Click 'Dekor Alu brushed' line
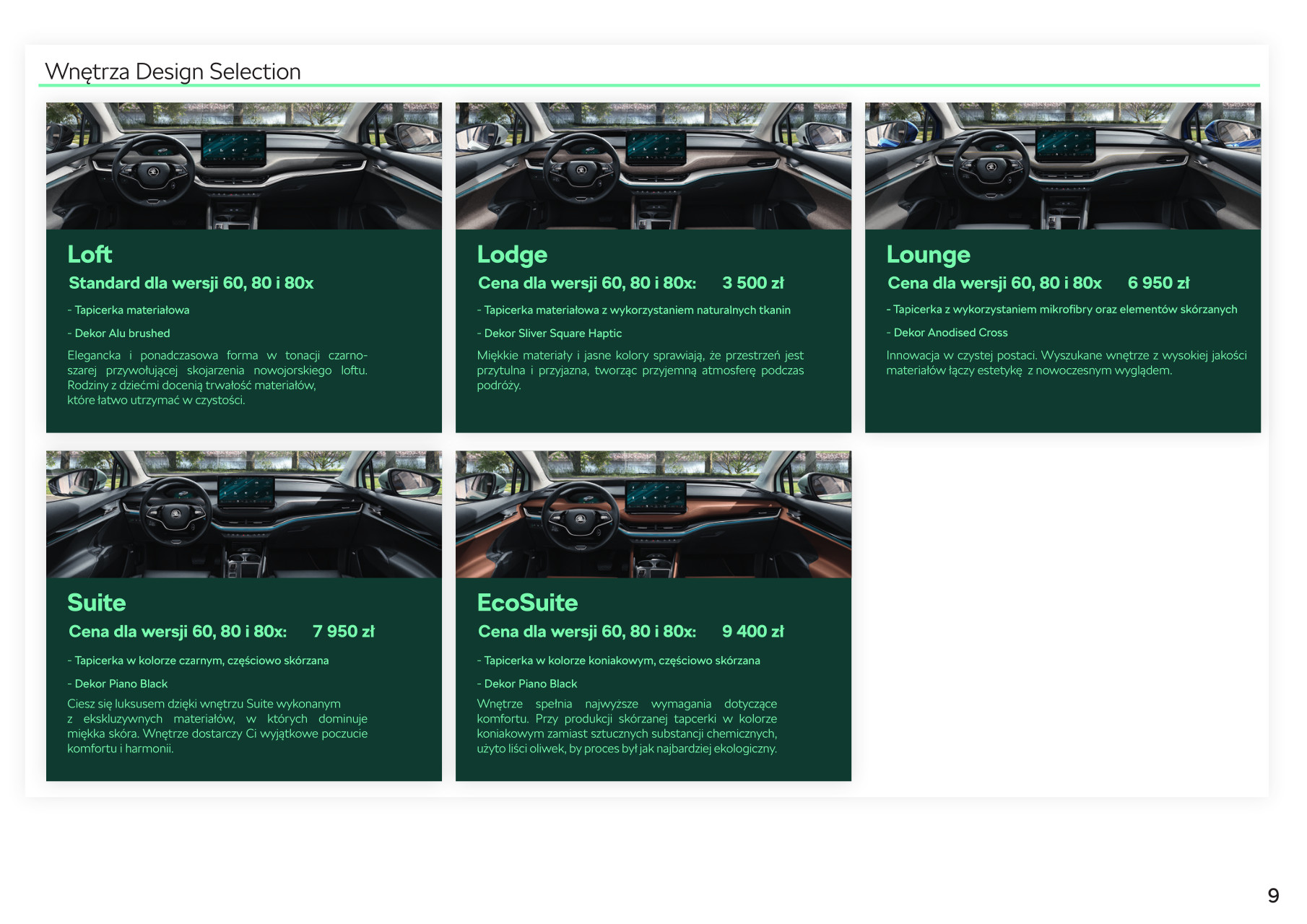Image resolution: width=1307 pixels, height=924 pixels. tap(118, 334)
